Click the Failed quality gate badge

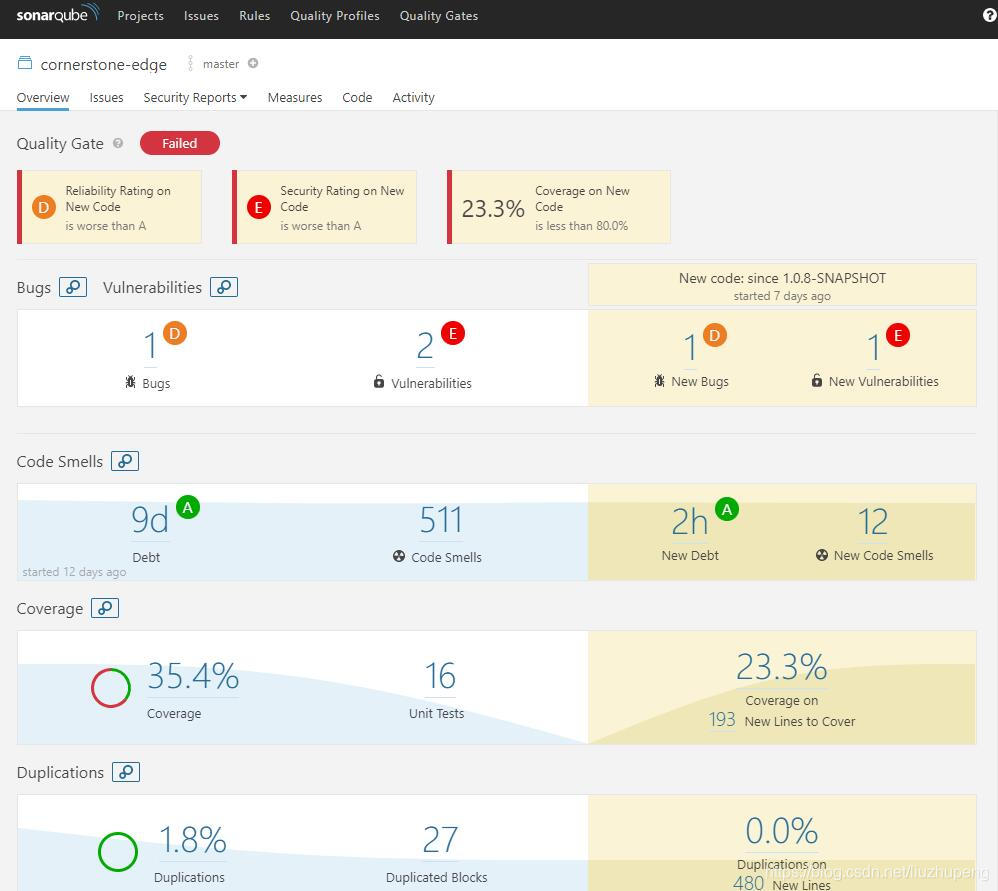pos(179,143)
